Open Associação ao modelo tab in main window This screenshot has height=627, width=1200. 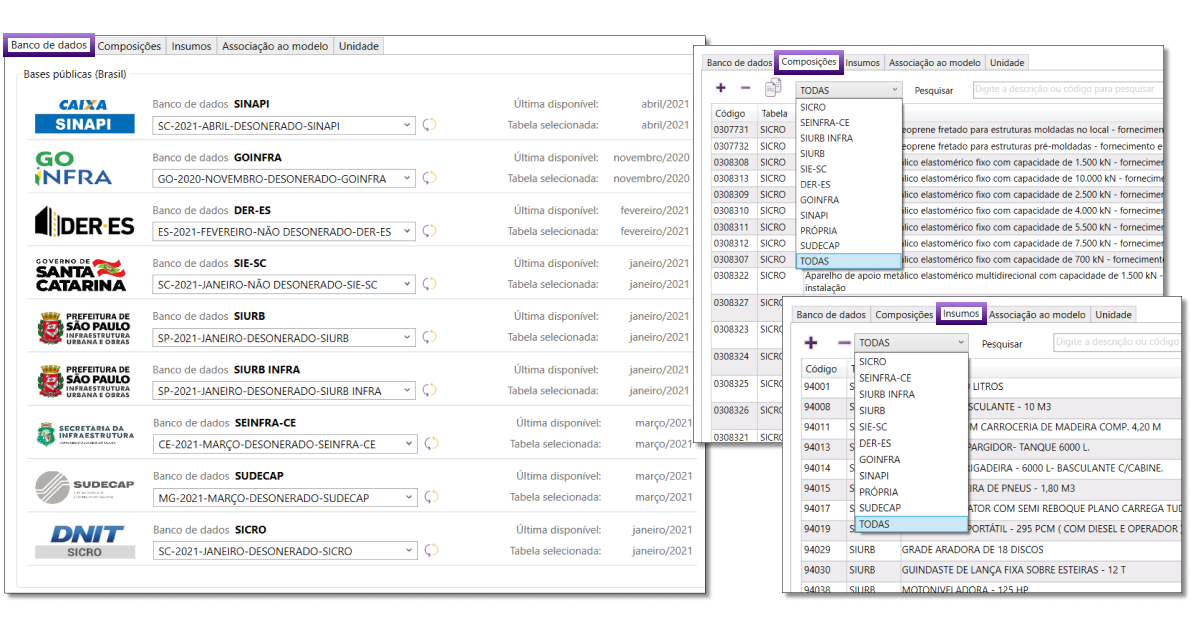[x=275, y=46]
